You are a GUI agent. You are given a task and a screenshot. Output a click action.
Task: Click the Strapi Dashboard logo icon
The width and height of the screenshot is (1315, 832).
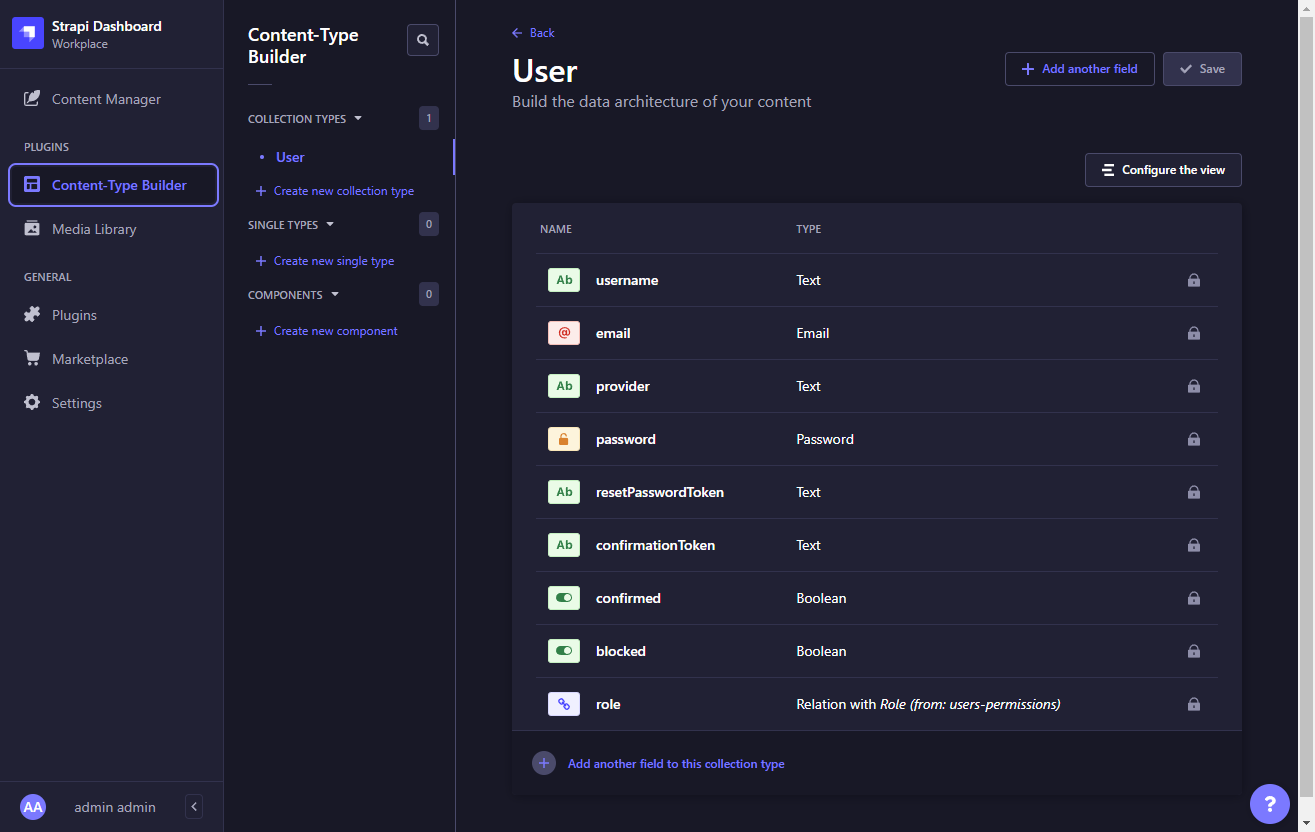pos(28,34)
